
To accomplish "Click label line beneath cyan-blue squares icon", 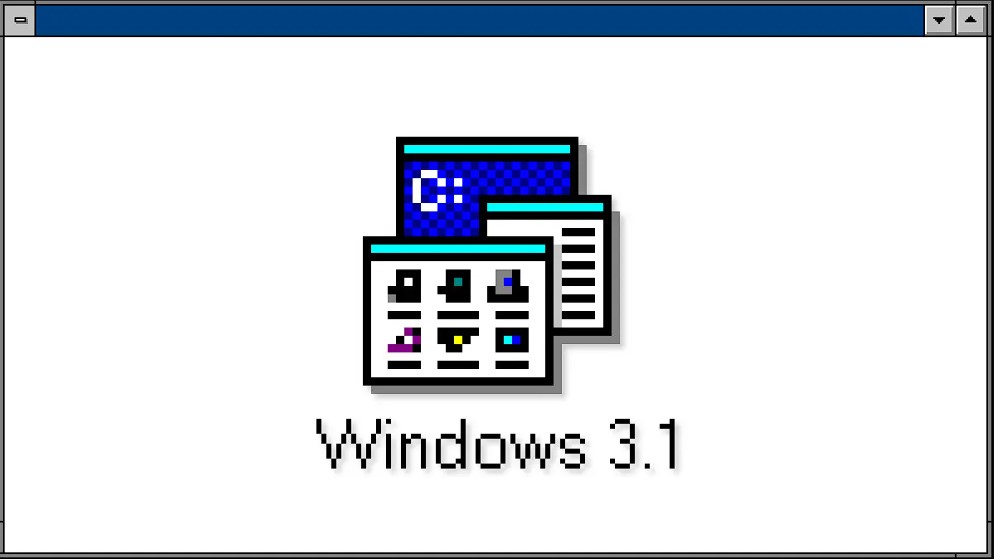I will coord(512,364).
